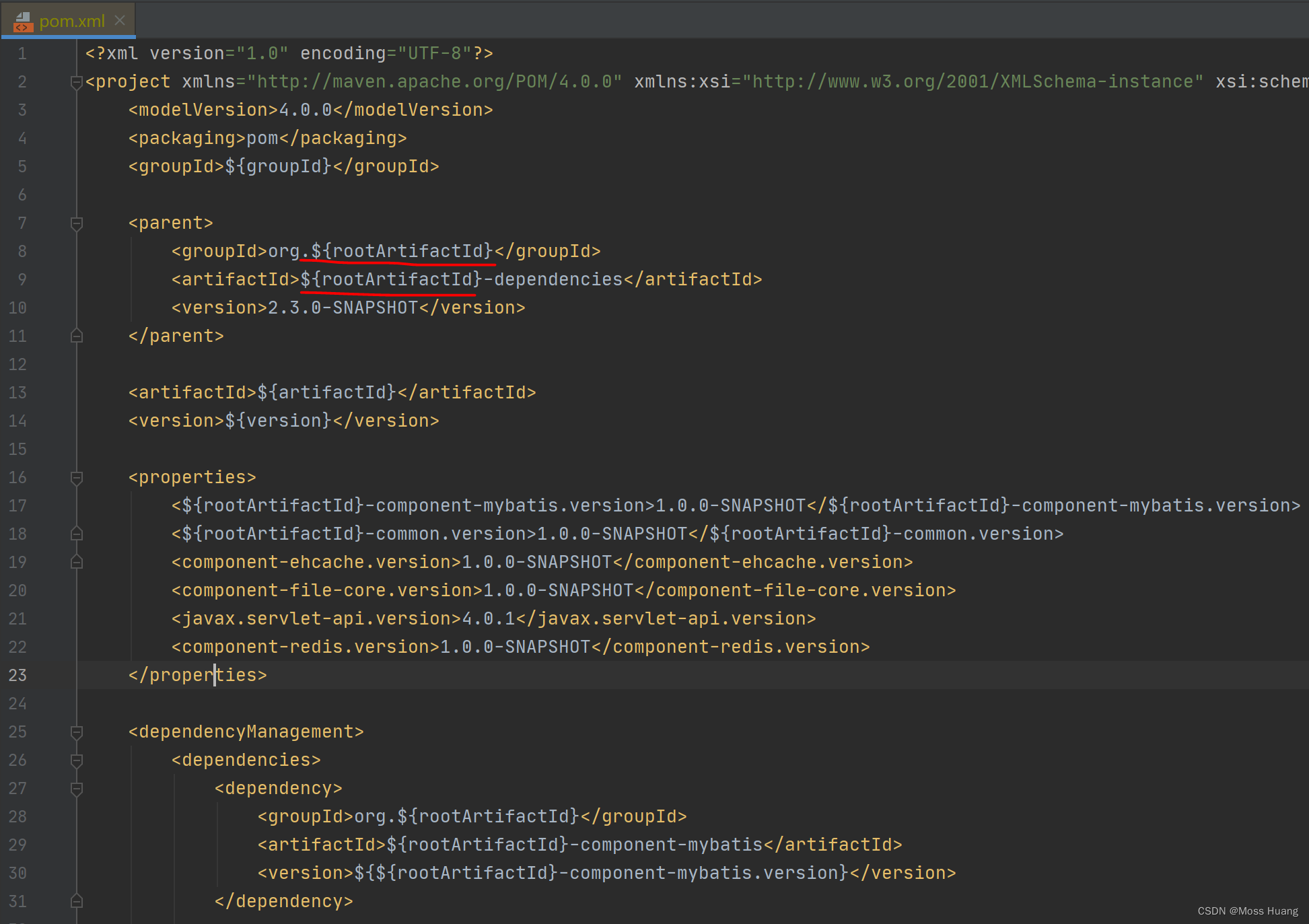Click the ${rootArtifactId}-dependencies artifactId text
Screen dimensions: 1309x924
tap(462, 280)
